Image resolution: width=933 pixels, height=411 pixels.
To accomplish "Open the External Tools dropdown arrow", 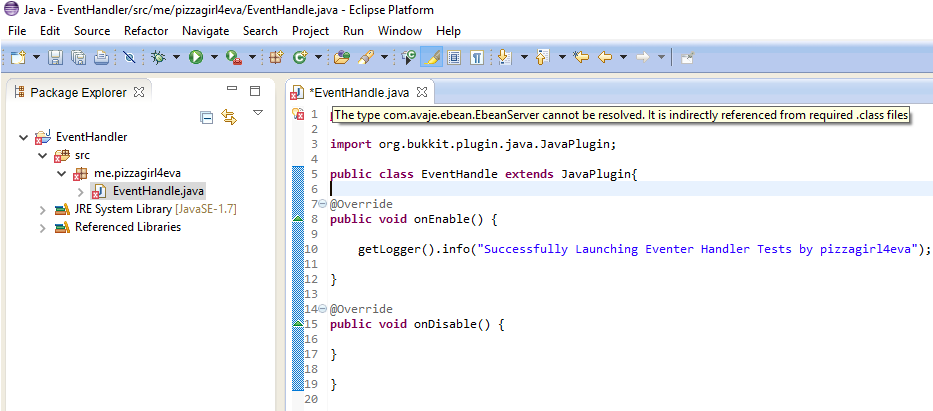I will (x=252, y=58).
